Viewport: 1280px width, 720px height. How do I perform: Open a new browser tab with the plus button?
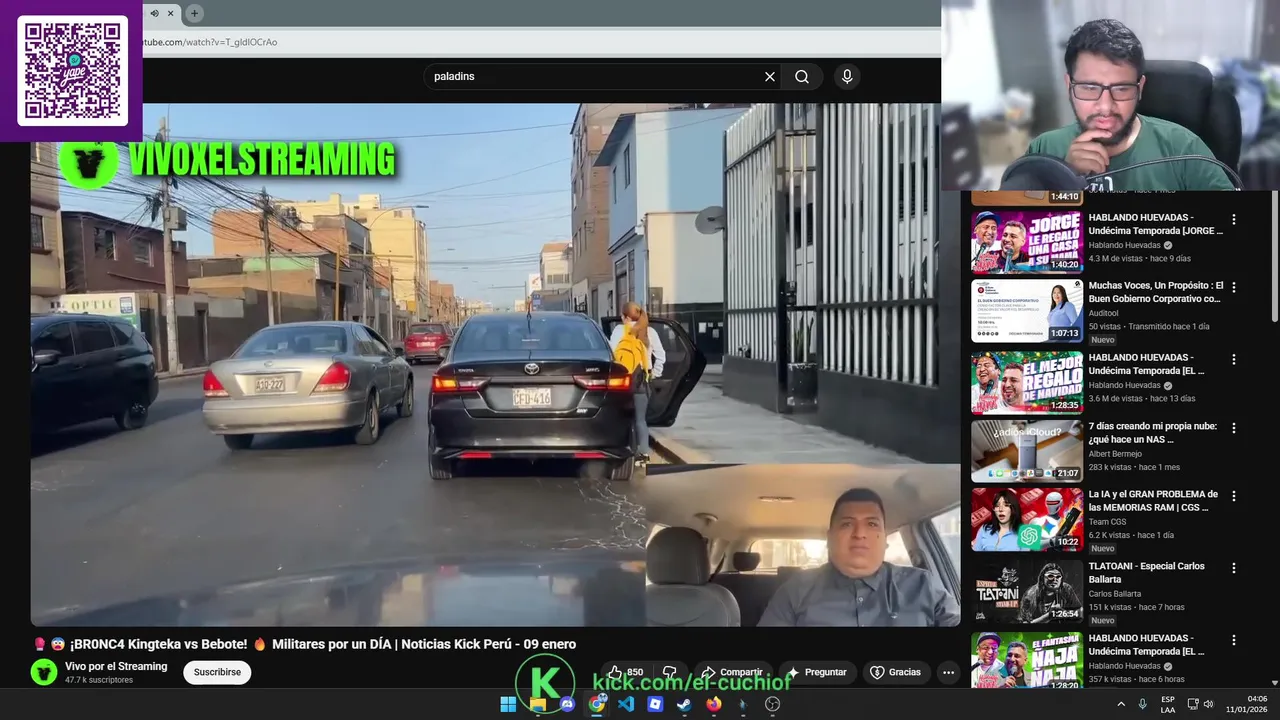click(194, 13)
